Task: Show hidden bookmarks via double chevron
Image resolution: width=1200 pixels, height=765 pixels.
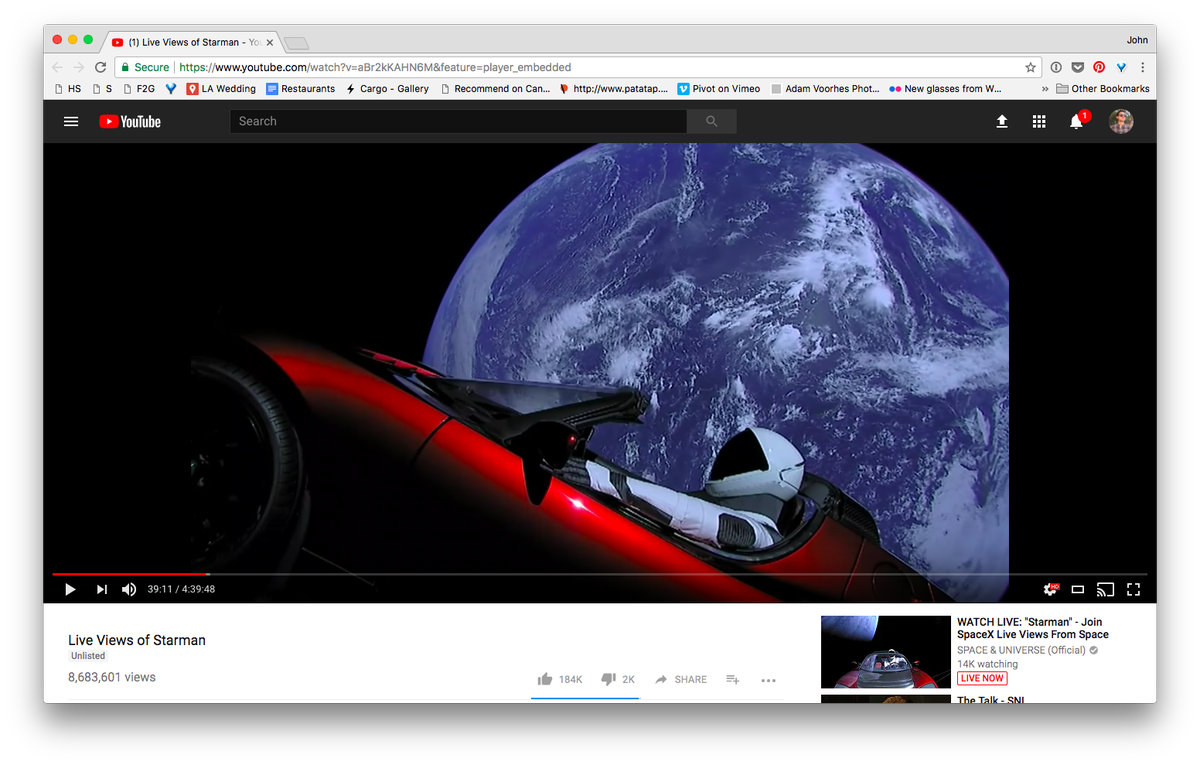Action: [x=1045, y=88]
